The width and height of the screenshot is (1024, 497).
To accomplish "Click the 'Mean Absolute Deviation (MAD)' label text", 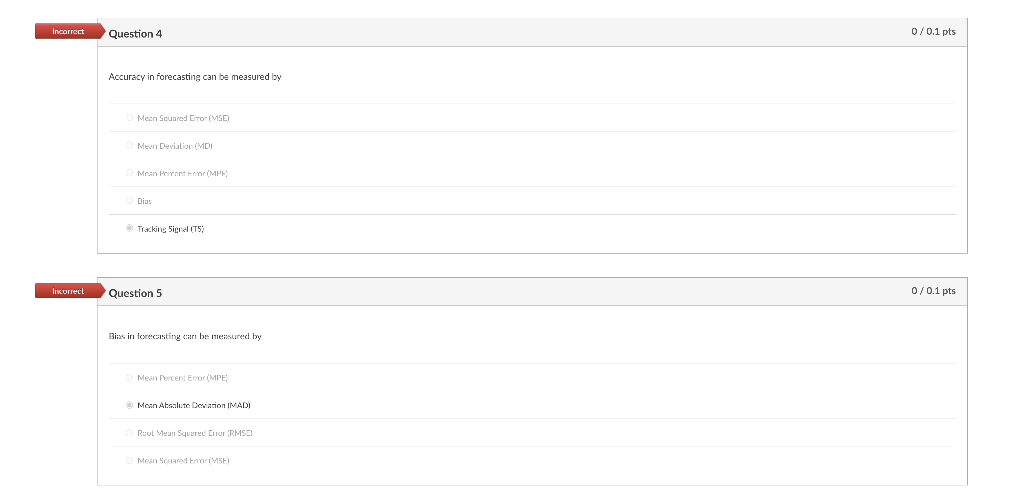I will tap(193, 406).
